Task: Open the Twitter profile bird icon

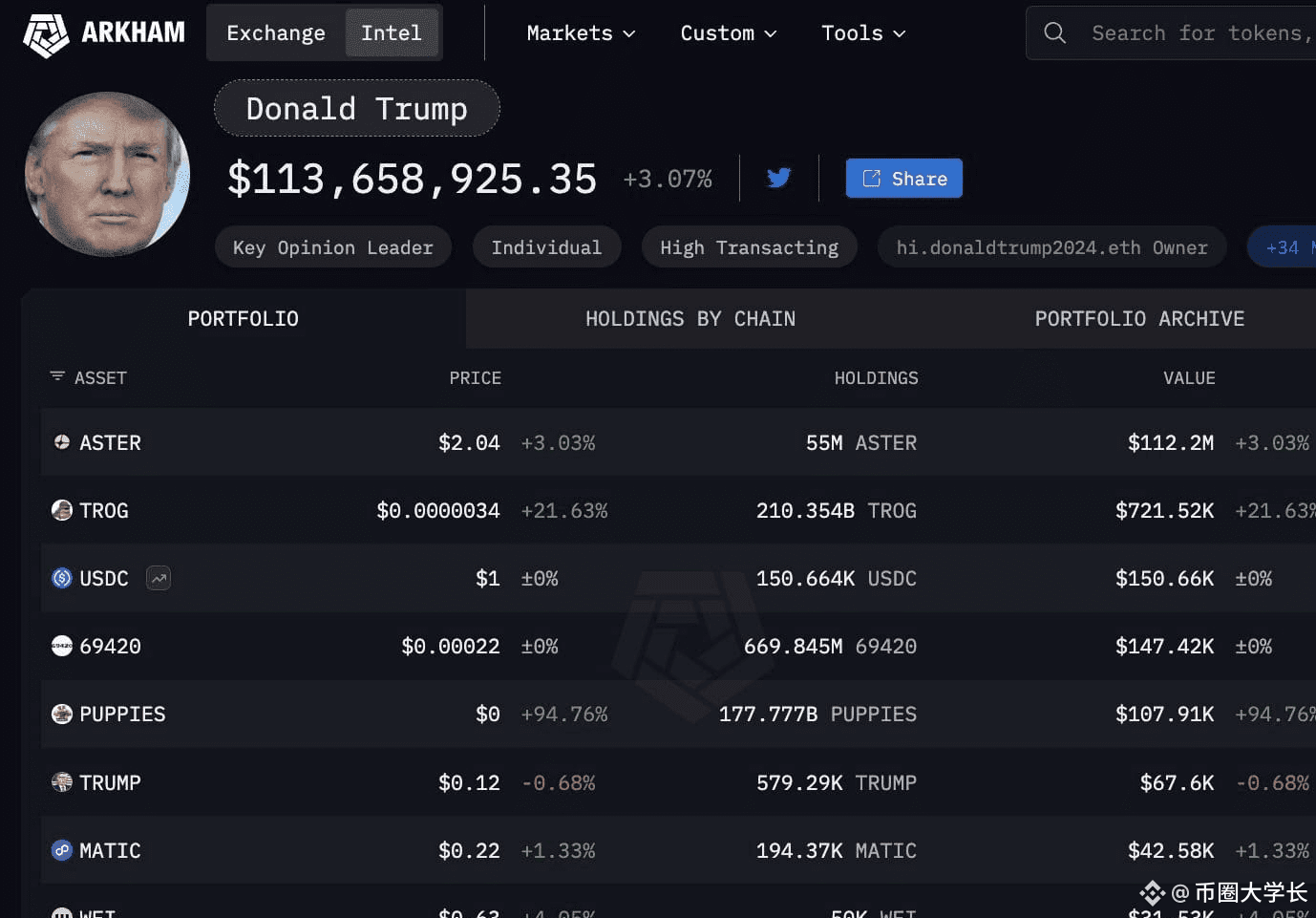Action: pyautogui.click(x=779, y=178)
